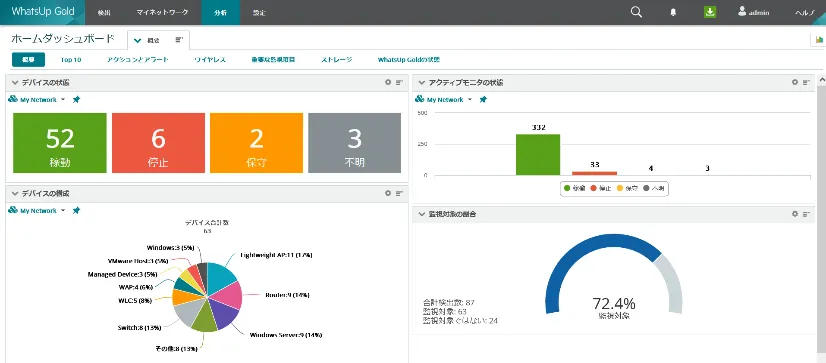Expand the chevron on the 概要 dashboard tab
This screenshot has width=826, height=363.
pyautogui.click(x=137, y=40)
